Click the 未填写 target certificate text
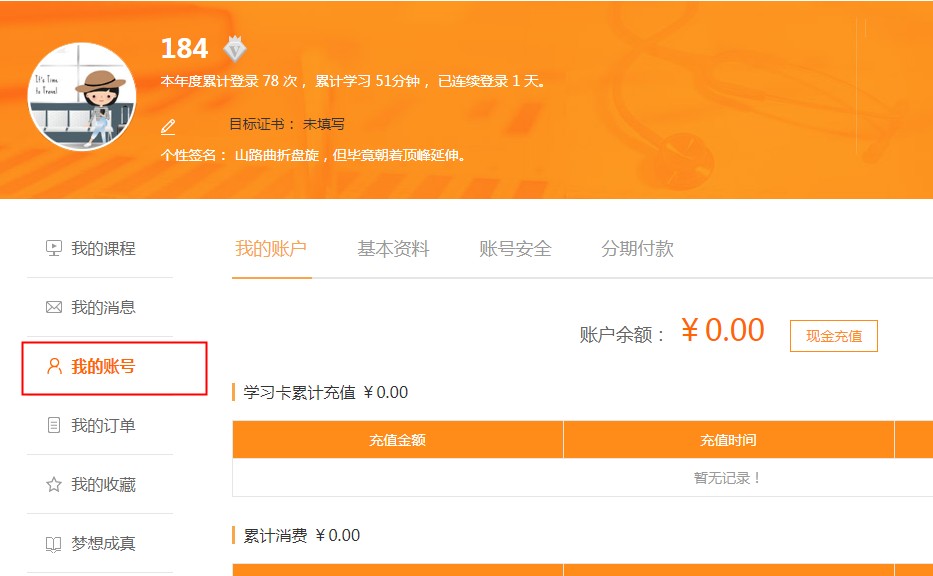Screen dimensions: 933x576 click(324, 124)
